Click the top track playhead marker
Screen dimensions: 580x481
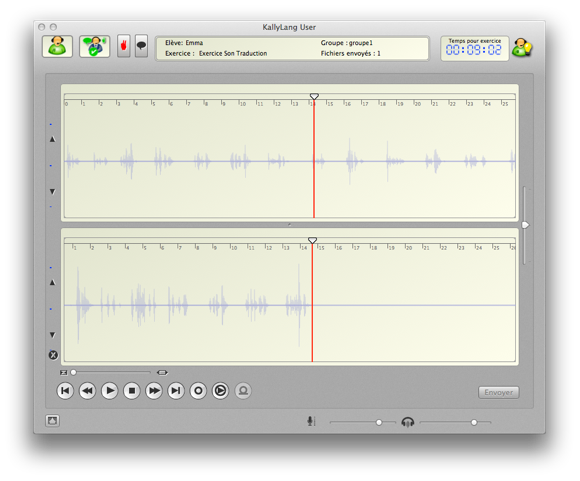click(x=314, y=97)
